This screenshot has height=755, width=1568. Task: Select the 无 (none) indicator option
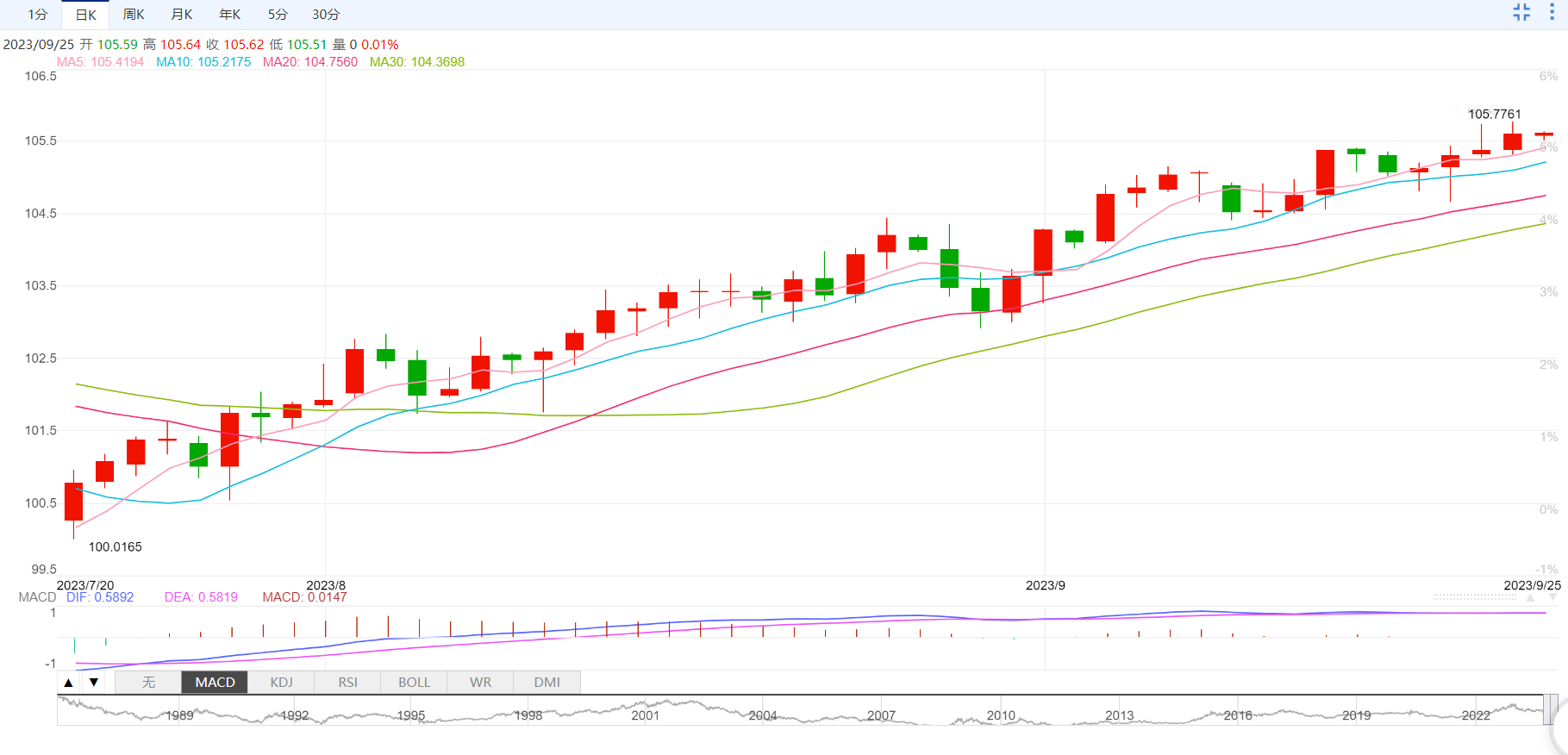point(148,683)
